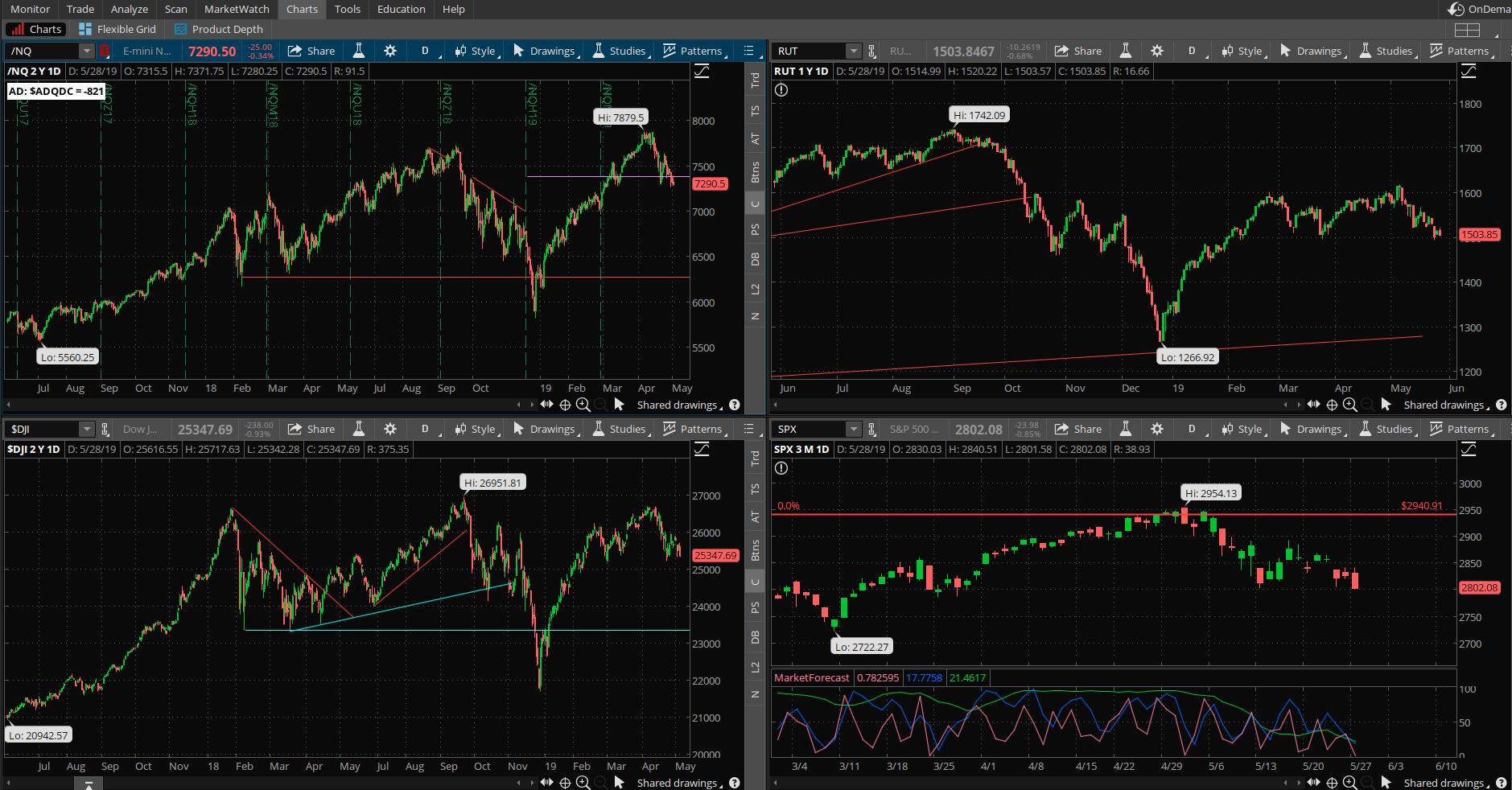Select pointer cursor tool under RUT chart
The width and height of the screenshot is (1512, 790).
1386,404
